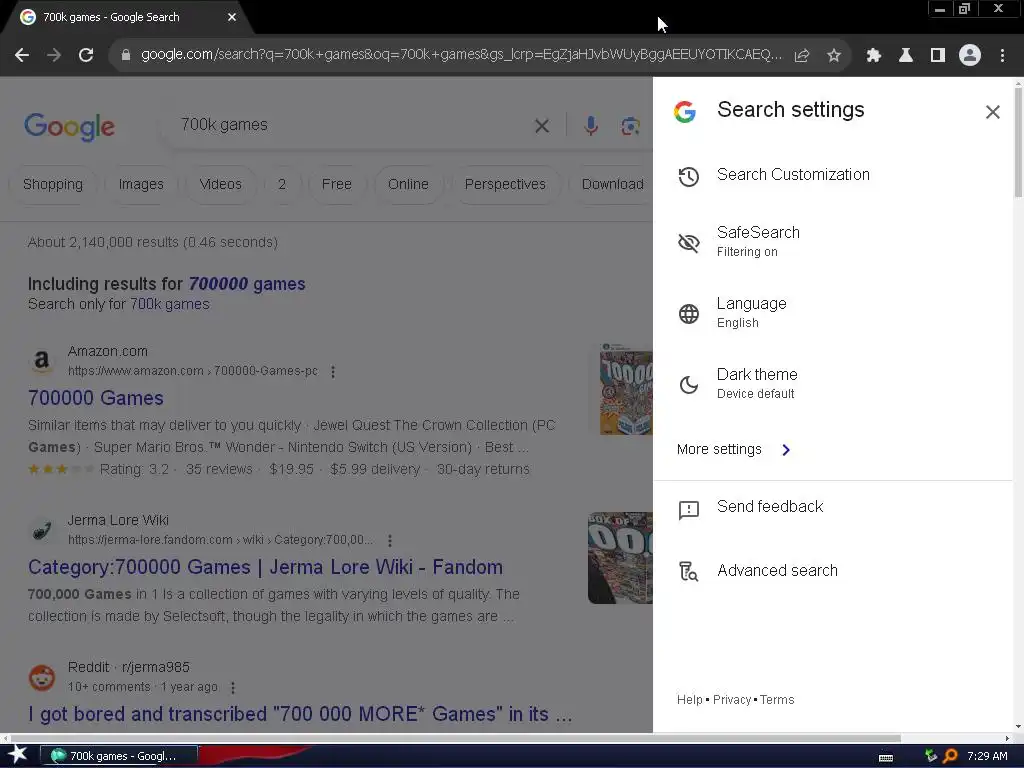Open the Extensions puzzle icon

[874, 56]
